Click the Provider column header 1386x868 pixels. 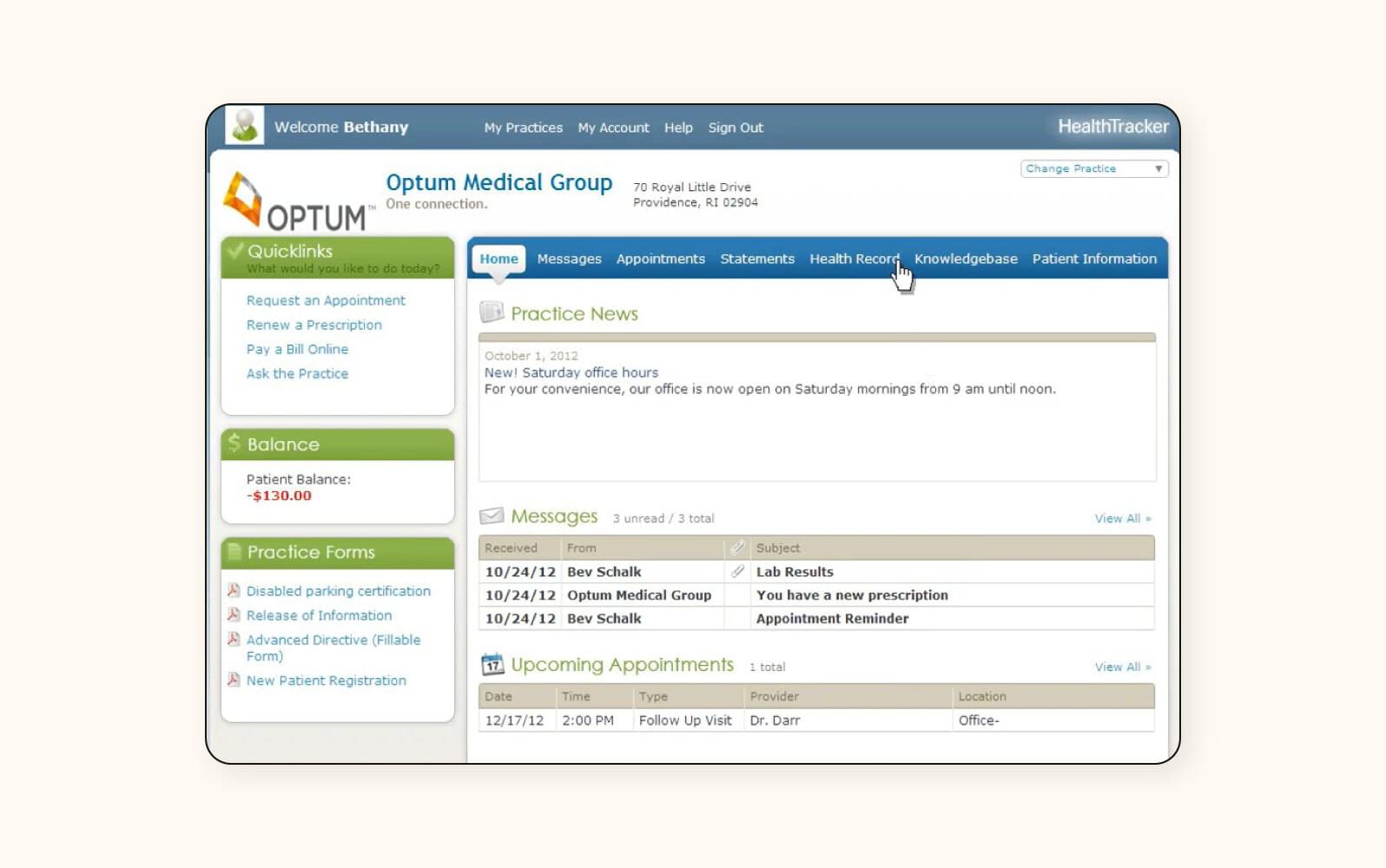click(774, 696)
